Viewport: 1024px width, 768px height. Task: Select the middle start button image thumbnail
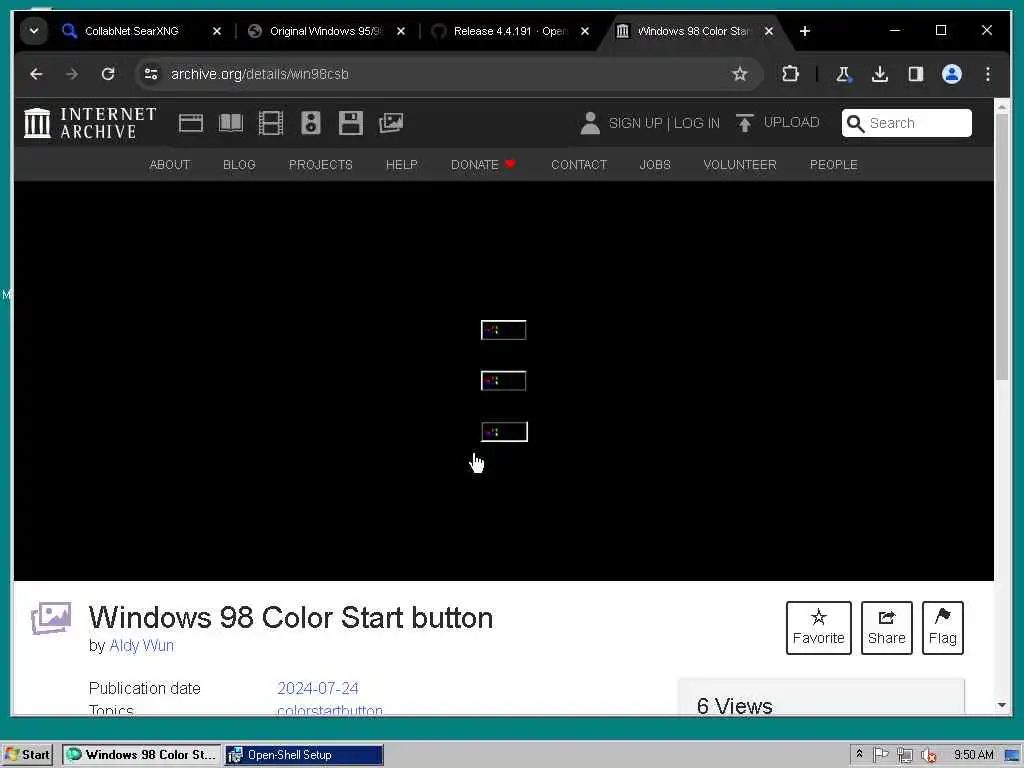pos(504,381)
